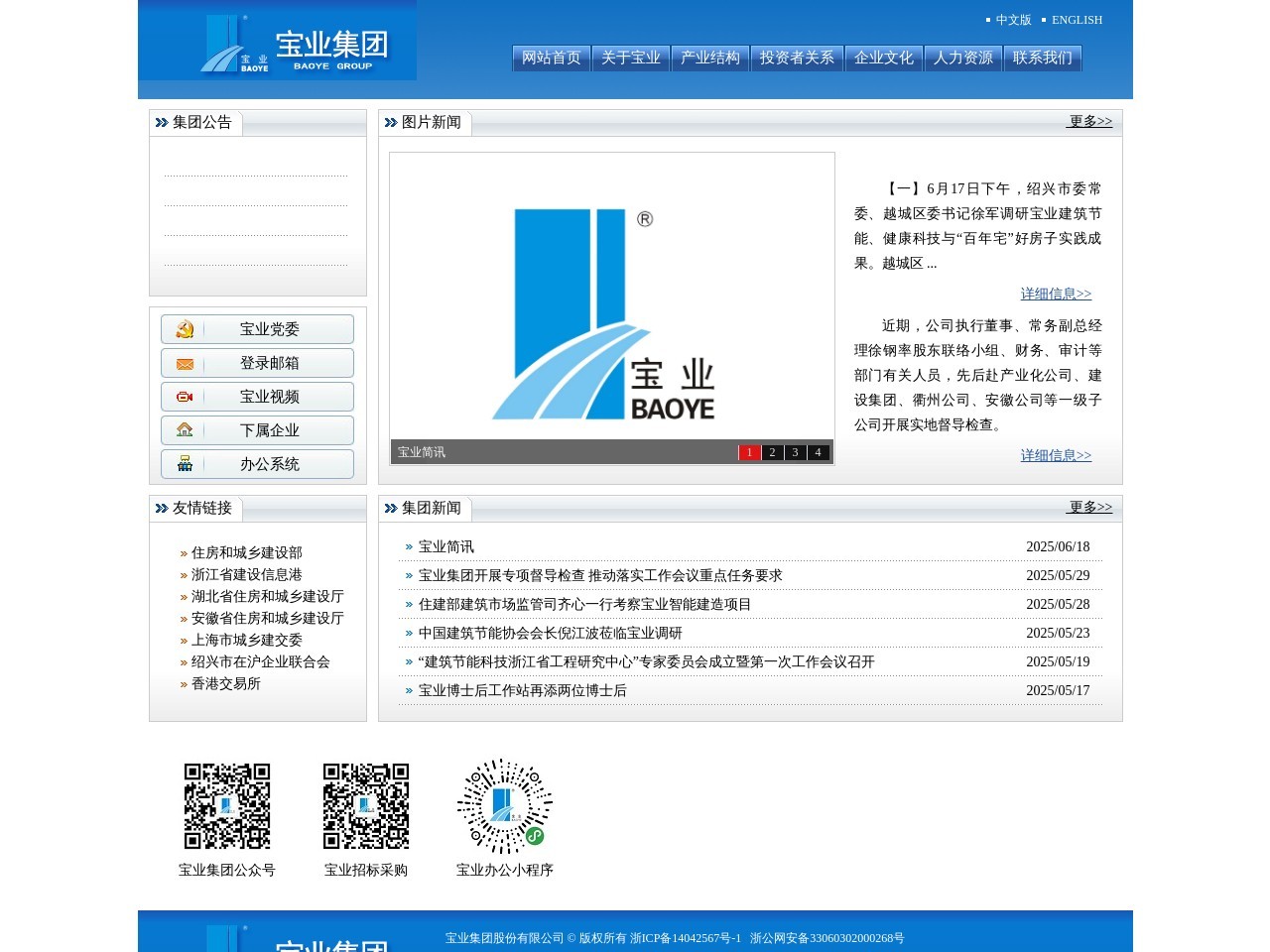Click the 宝业招标采购 QR code
The width and height of the screenshot is (1270, 952).
tap(366, 806)
